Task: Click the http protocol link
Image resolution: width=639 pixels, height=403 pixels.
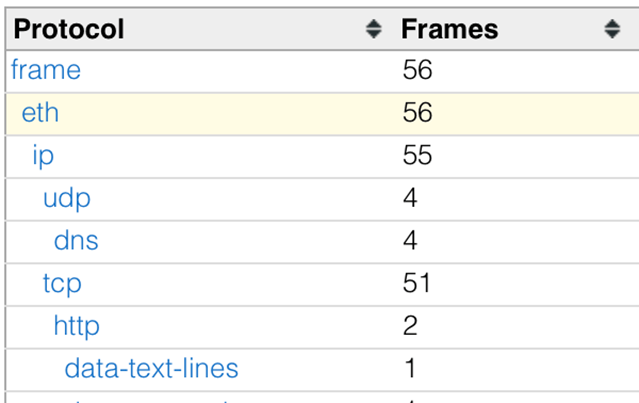Action: pos(77,326)
